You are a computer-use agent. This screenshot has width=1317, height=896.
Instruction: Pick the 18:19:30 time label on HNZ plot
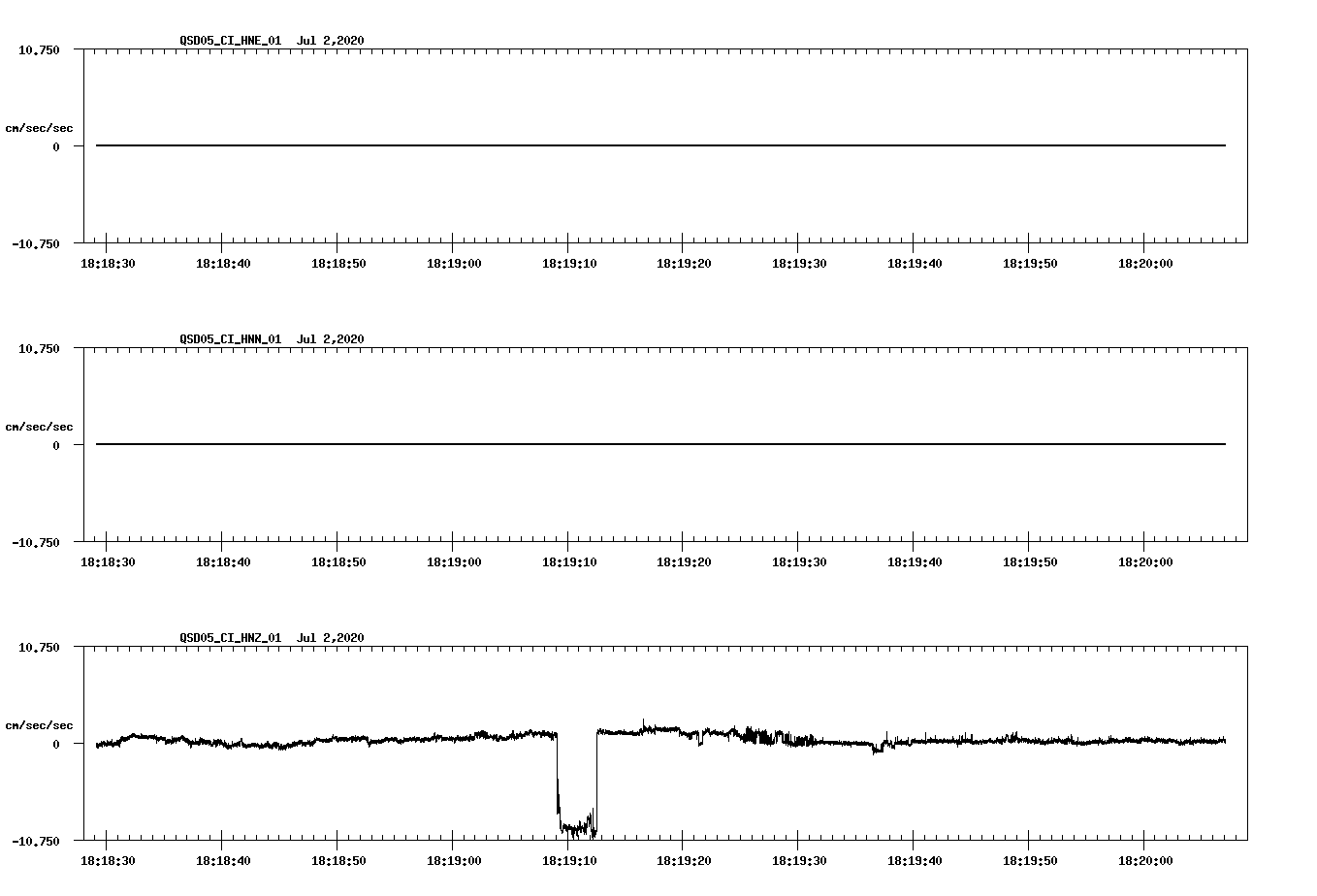pyautogui.click(x=799, y=860)
